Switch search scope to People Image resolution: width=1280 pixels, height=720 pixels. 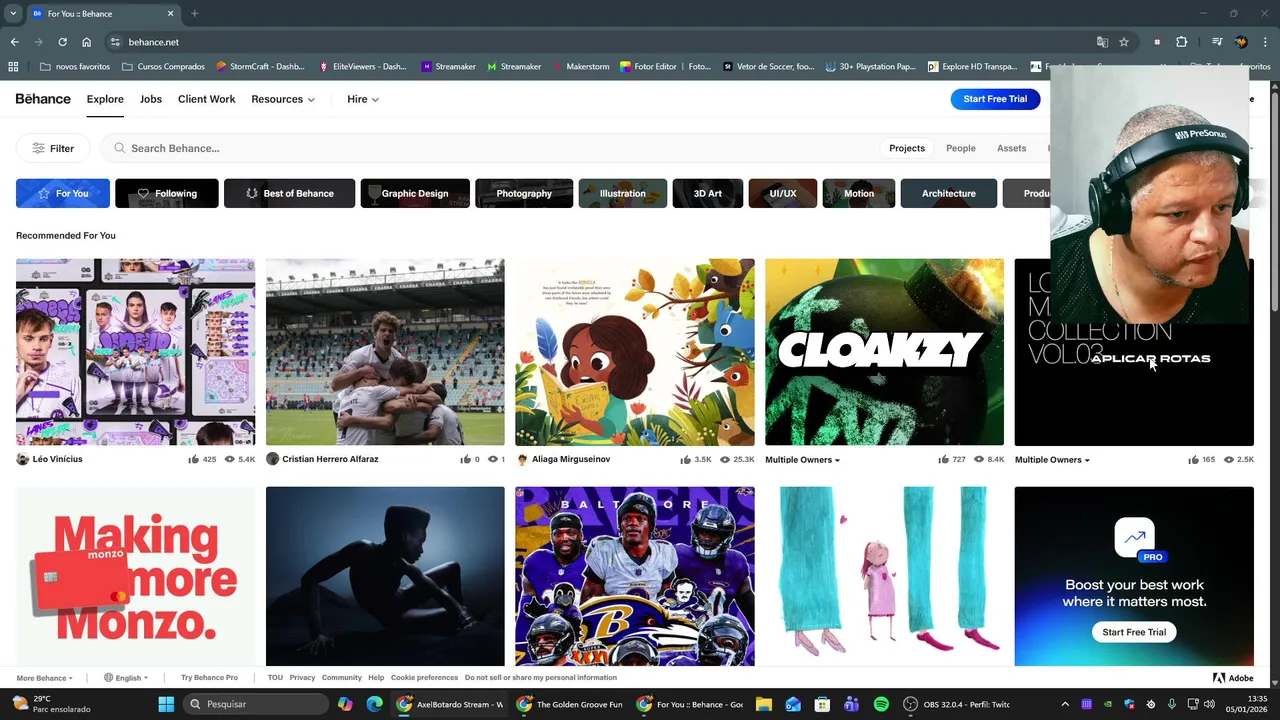pyautogui.click(x=961, y=148)
